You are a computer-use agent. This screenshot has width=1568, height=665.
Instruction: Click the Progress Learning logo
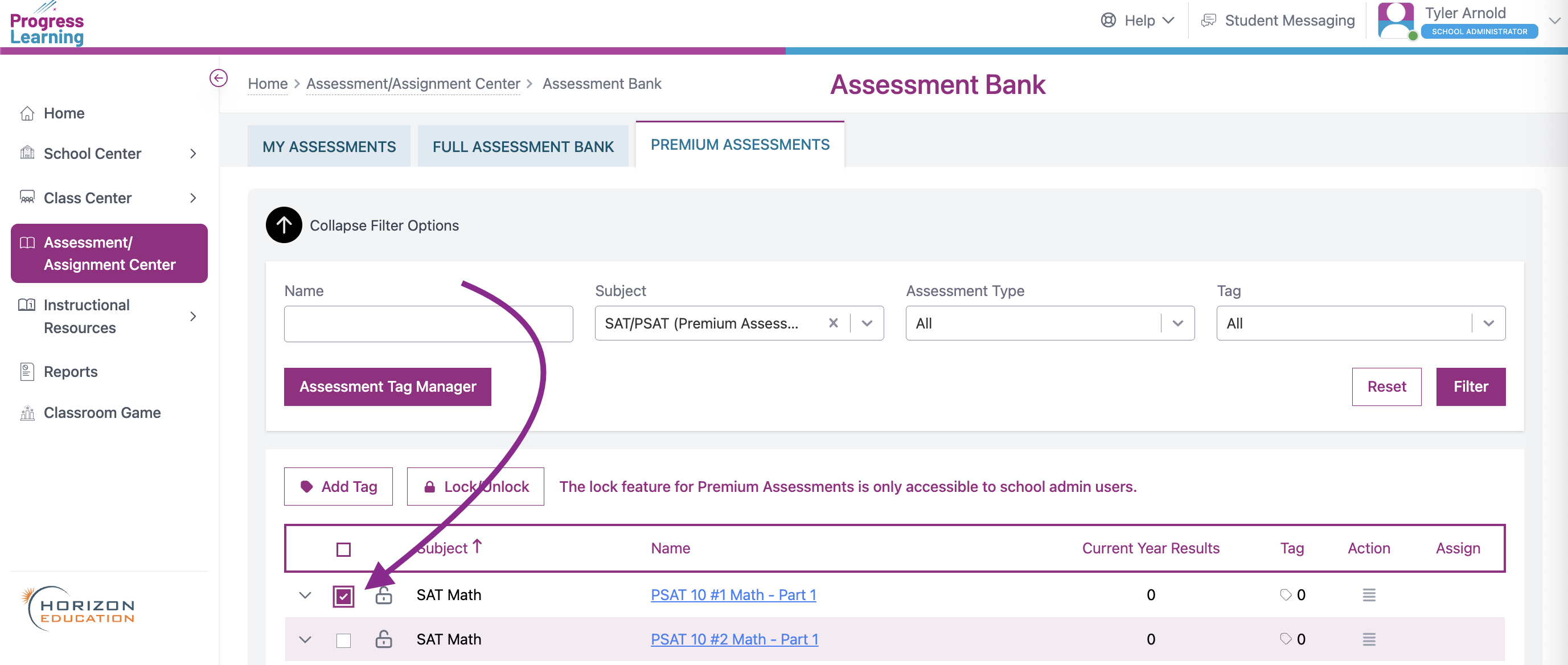tap(47, 24)
